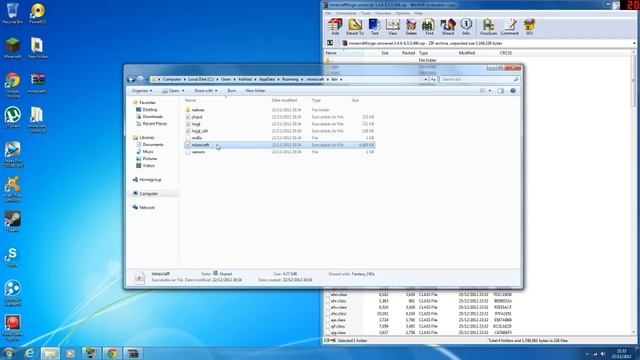Click the Burn button in Explorer
Screen dimensions: 640x360
pos(232,91)
